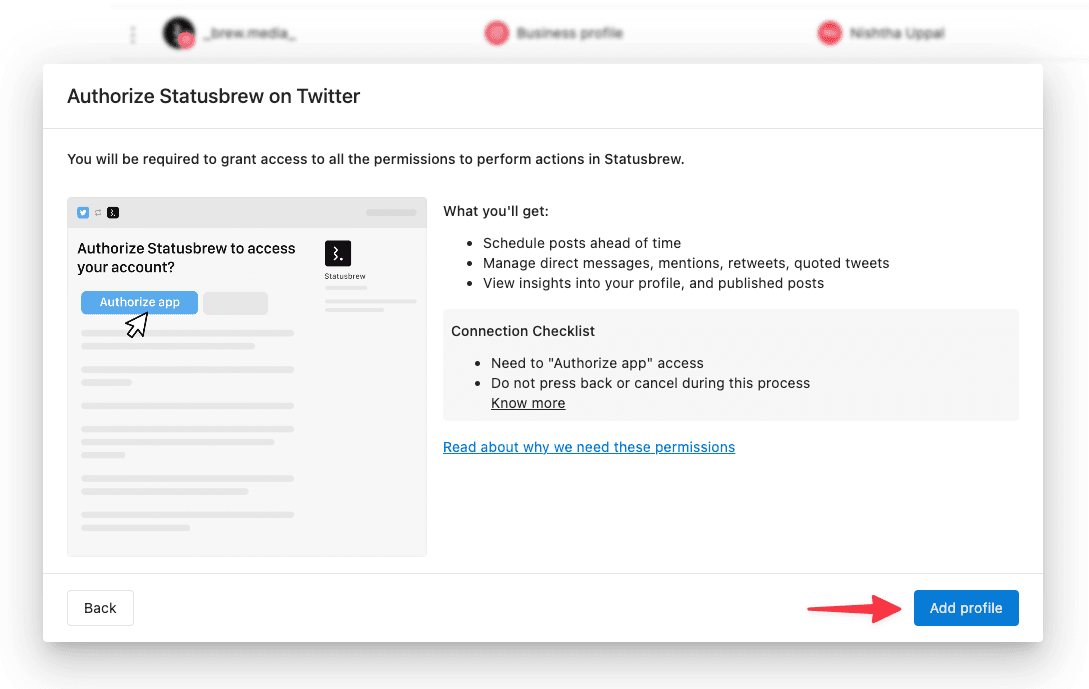Click the swap arrows icon in preview header

click(98, 213)
